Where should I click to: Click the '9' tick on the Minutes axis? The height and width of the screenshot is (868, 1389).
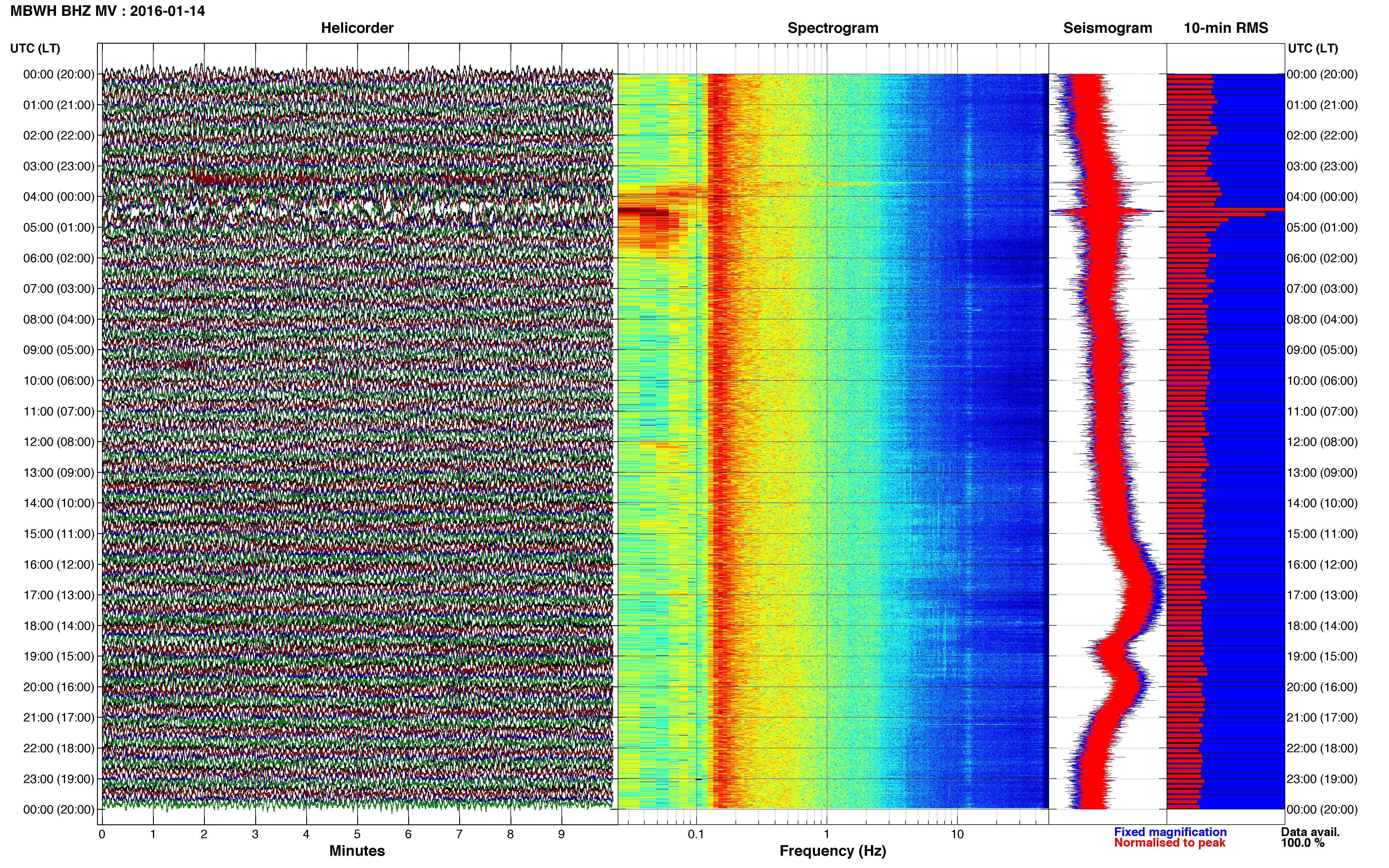click(561, 835)
